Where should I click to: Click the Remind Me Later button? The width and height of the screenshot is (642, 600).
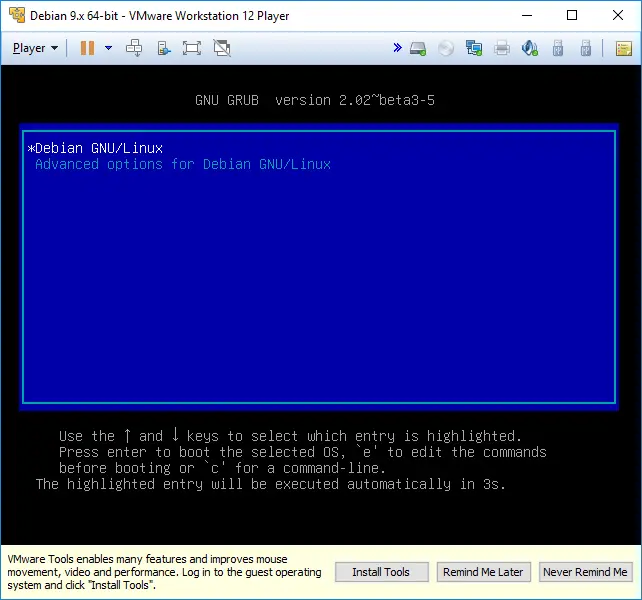point(484,572)
